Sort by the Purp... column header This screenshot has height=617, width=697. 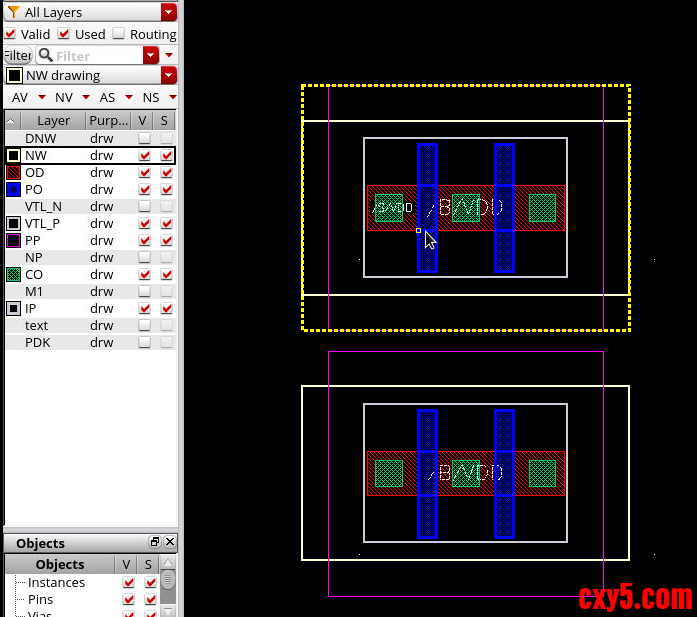(108, 120)
